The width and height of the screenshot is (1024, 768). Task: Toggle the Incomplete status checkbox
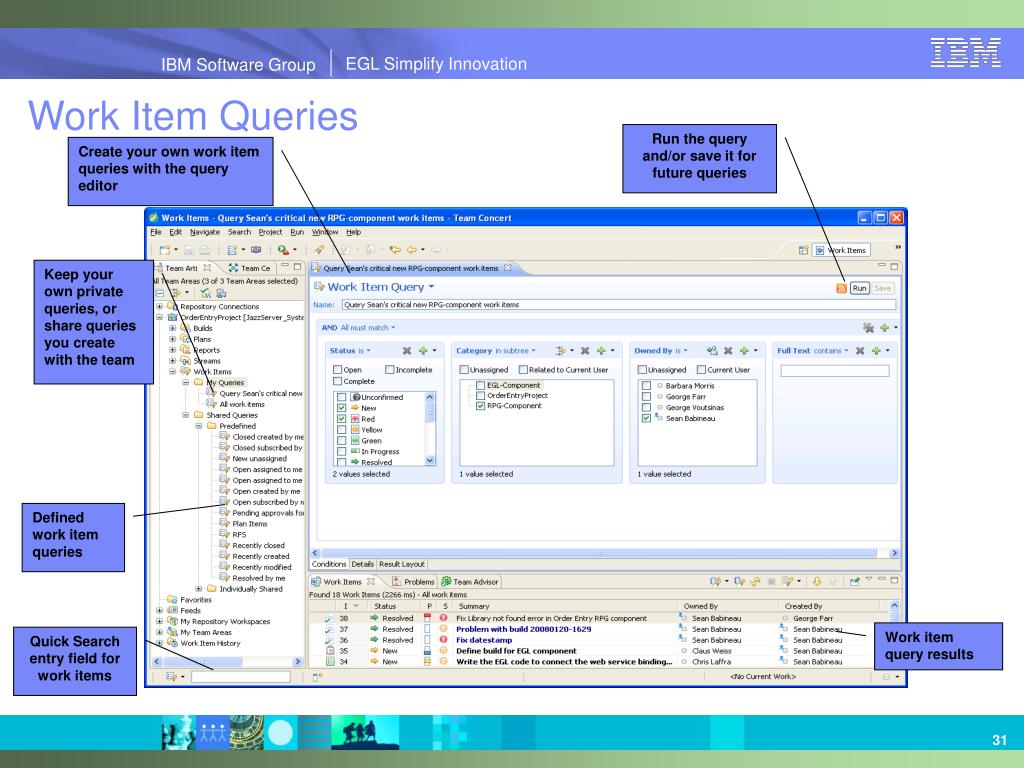[x=390, y=370]
